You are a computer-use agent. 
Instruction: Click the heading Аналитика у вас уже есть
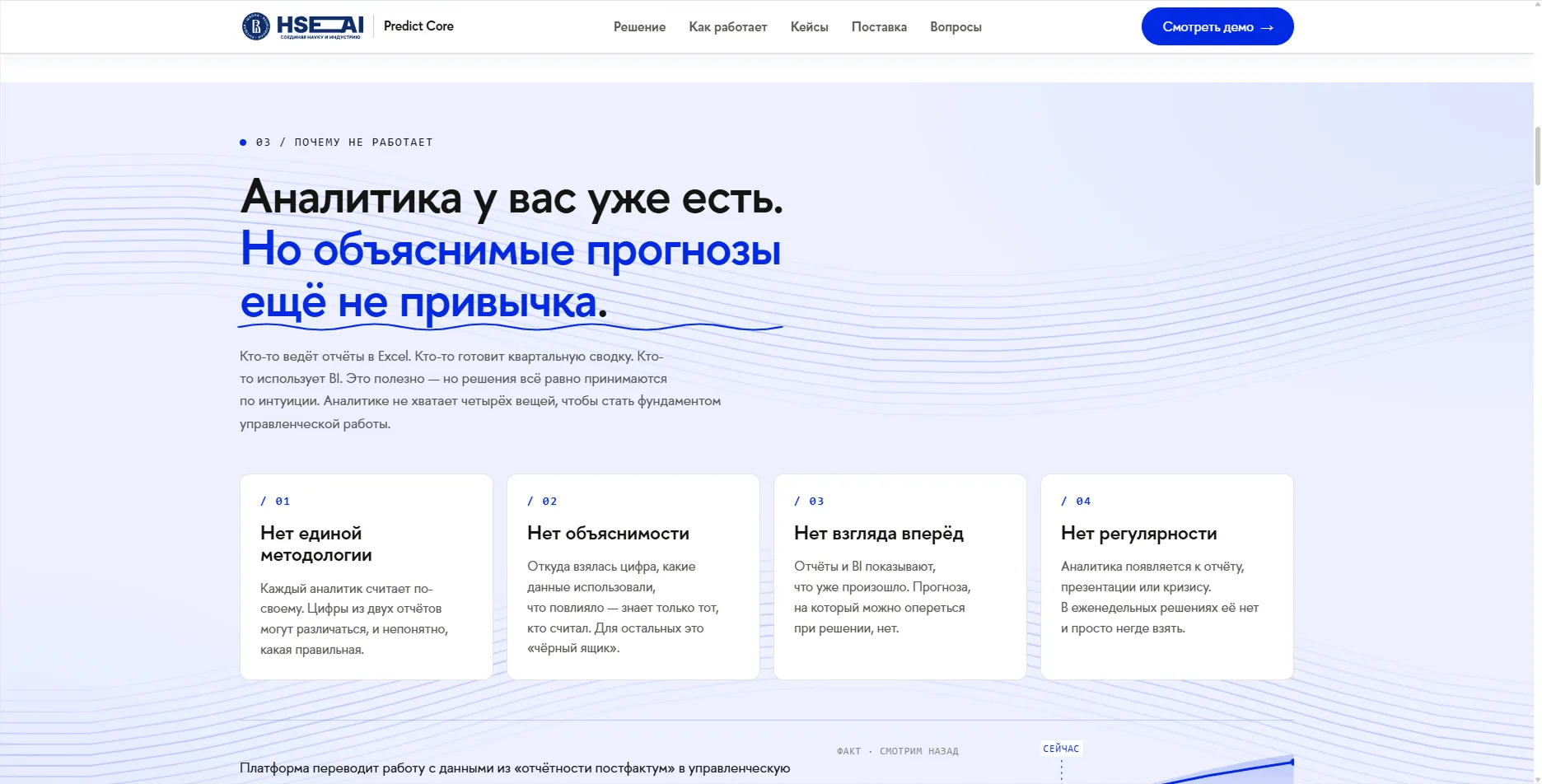coord(512,198)
